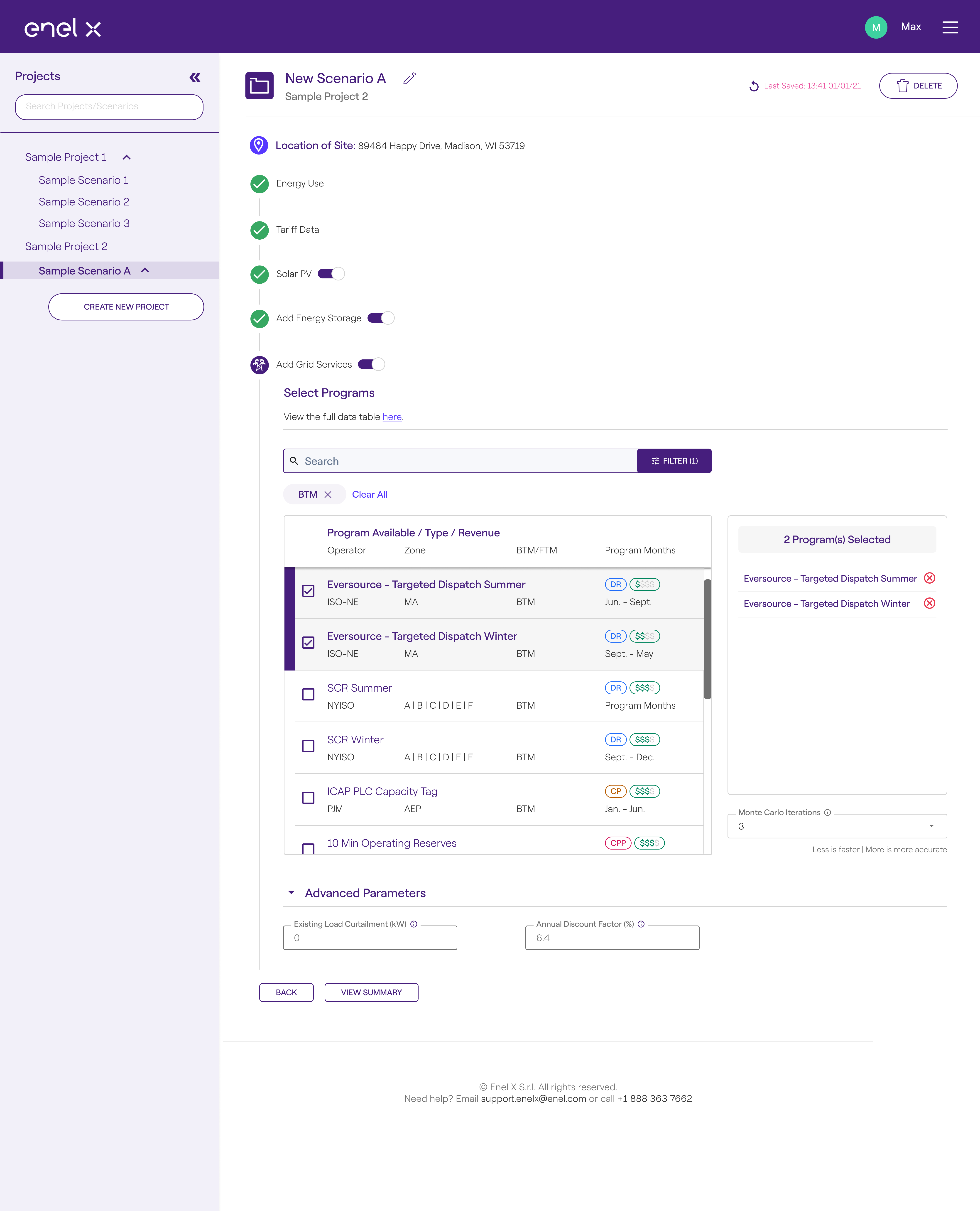Collapse Sample Scenario A chevron
Viewport: 980px width, 1211px height.
click(145, 270)
